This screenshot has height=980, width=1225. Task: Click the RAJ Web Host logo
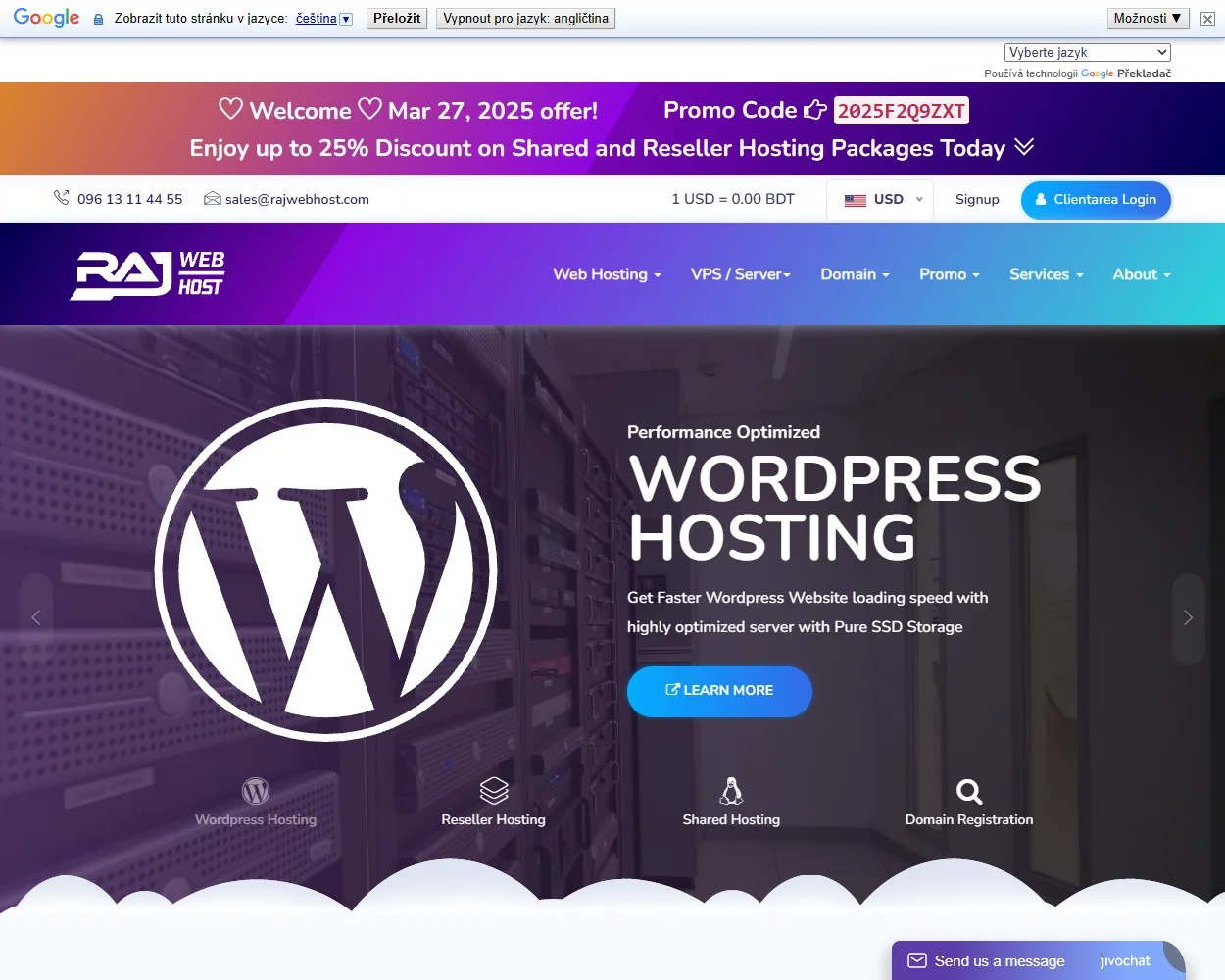tap(147, 273)
